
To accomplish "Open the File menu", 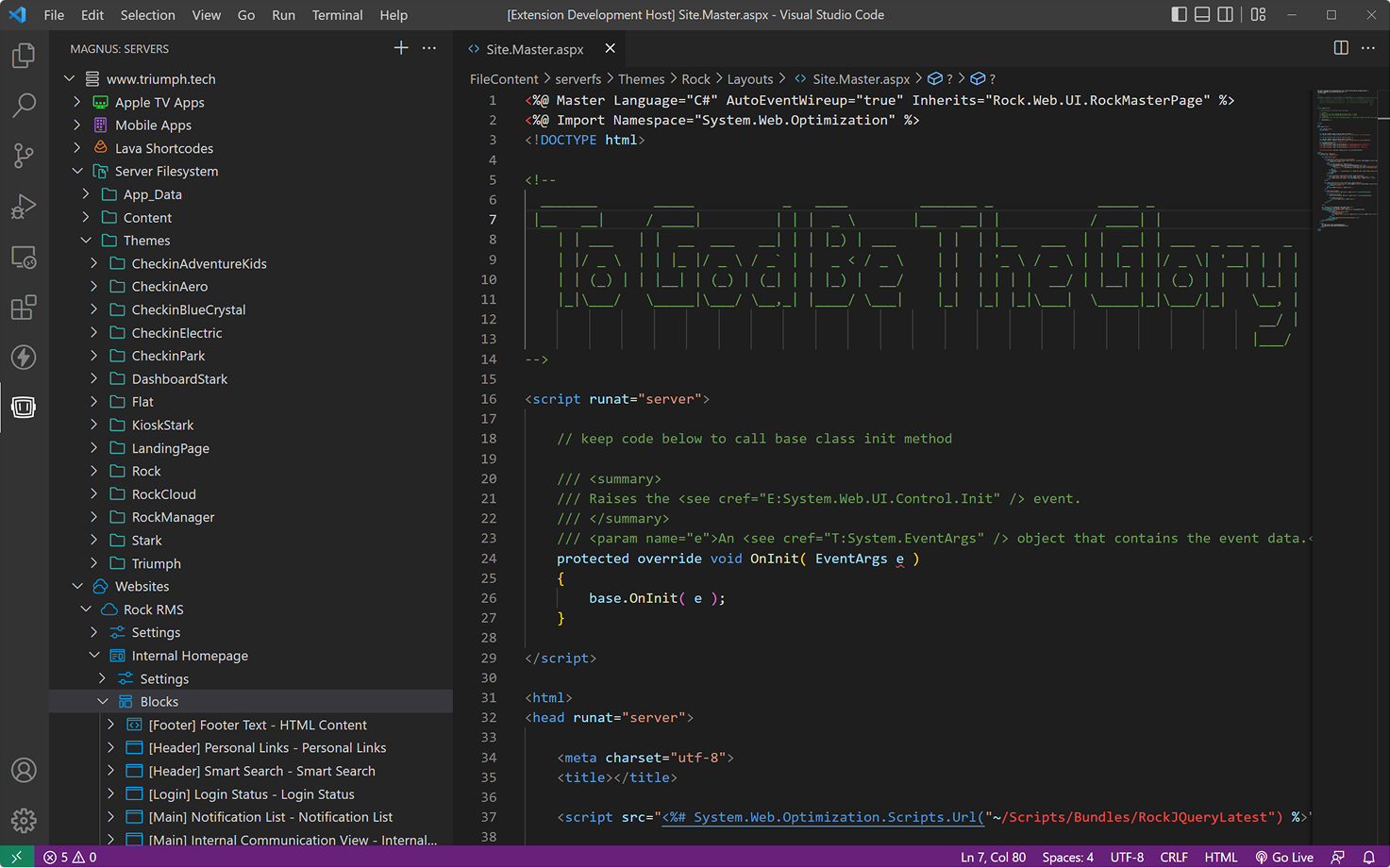I will [54, 15].
